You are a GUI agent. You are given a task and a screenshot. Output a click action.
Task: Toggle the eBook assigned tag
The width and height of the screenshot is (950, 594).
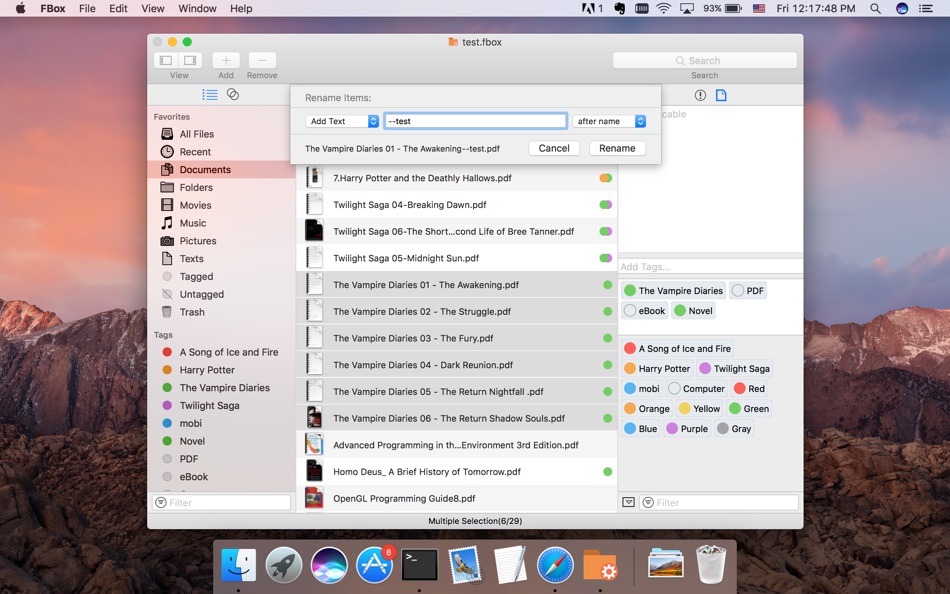pyautogui.click(x=645, y=311)
